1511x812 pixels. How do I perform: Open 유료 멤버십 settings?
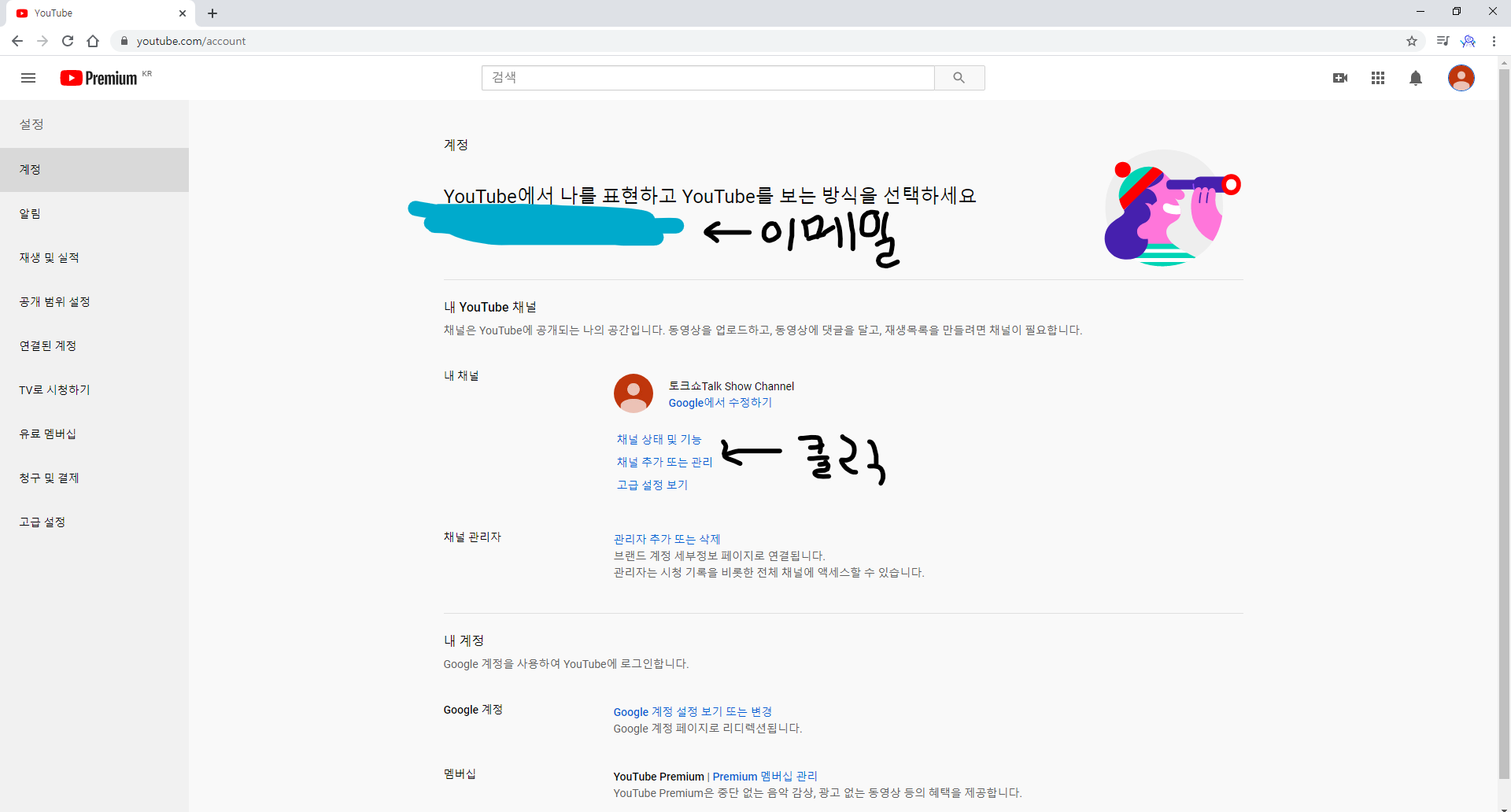tap(94, 434)
